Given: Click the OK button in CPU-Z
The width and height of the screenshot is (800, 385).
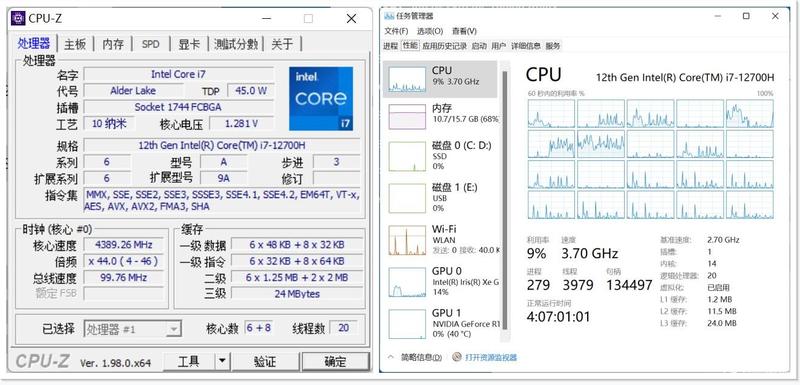Looking at the screenshot, I should 335,362.
